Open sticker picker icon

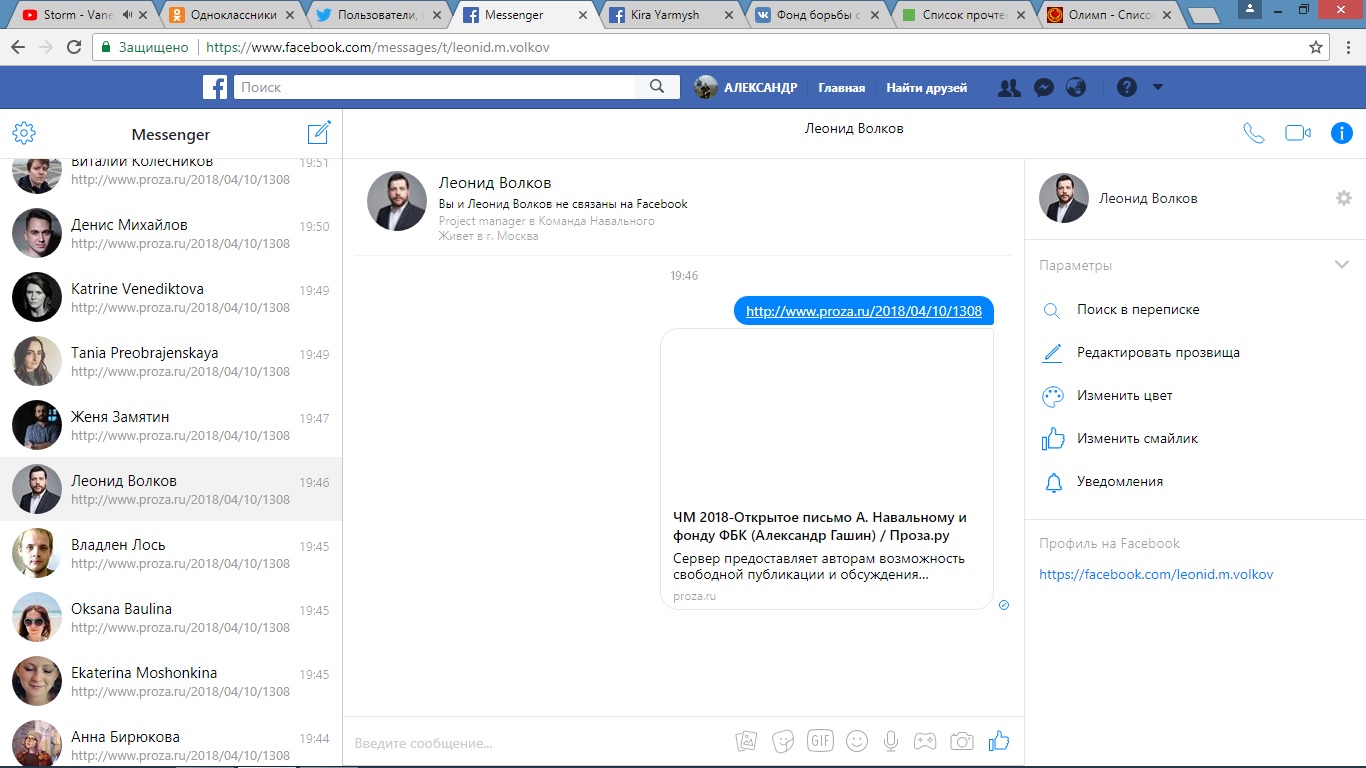click(x=783, y=741)
